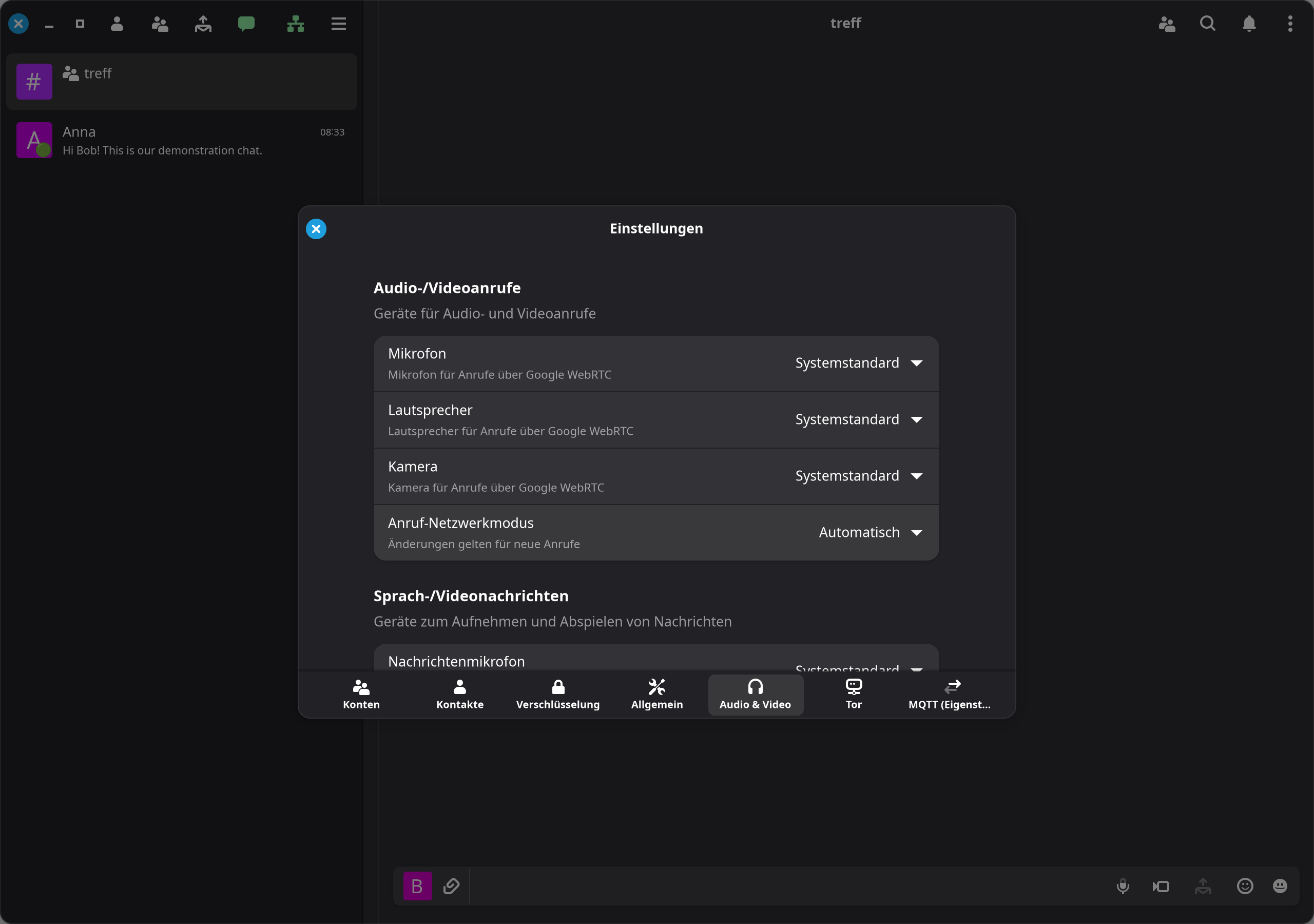Open the emoji smiley outline icon
1314x924 pixels.
click(1245, 886)
